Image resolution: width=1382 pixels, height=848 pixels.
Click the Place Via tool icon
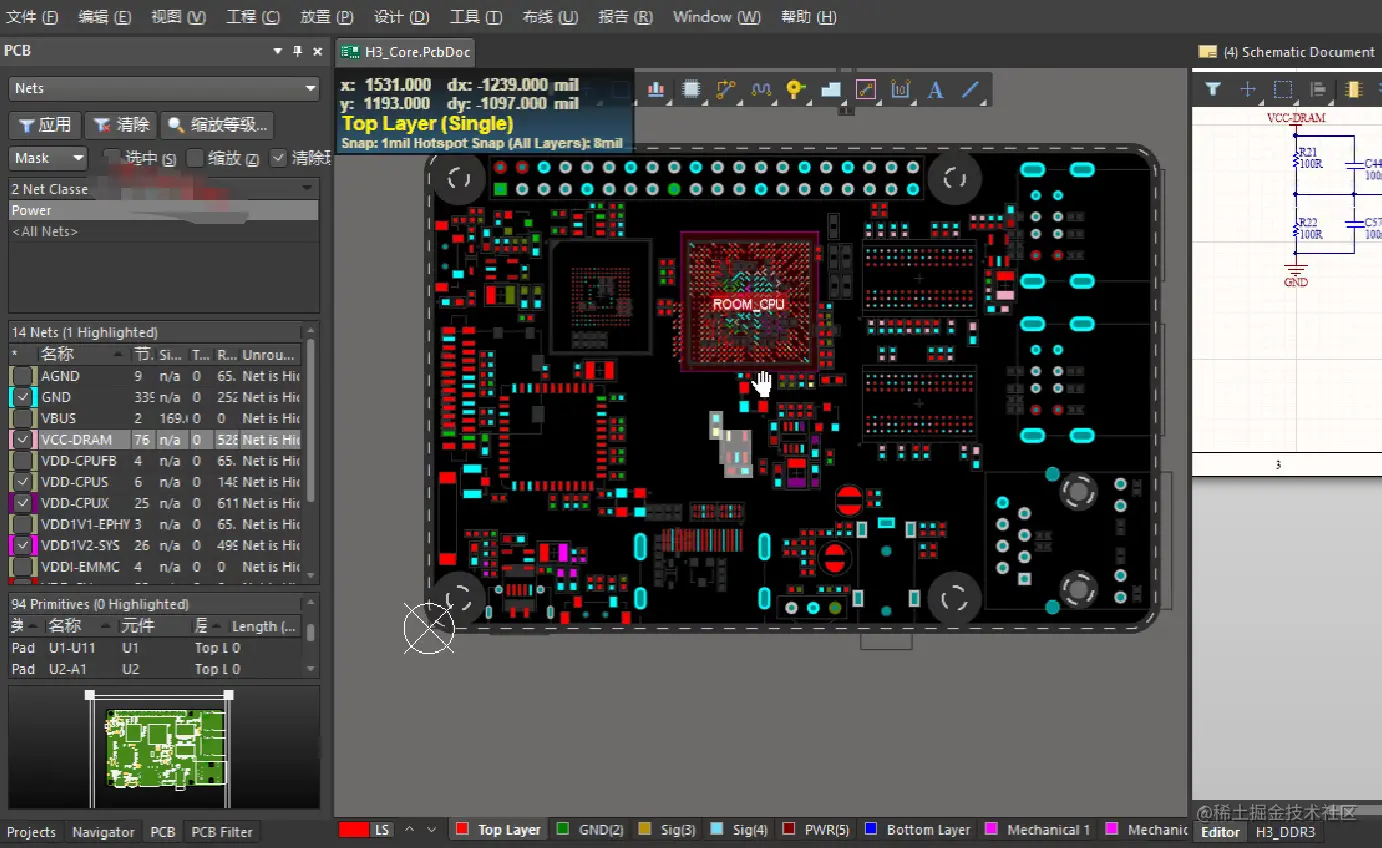click(x=796, y=90)
